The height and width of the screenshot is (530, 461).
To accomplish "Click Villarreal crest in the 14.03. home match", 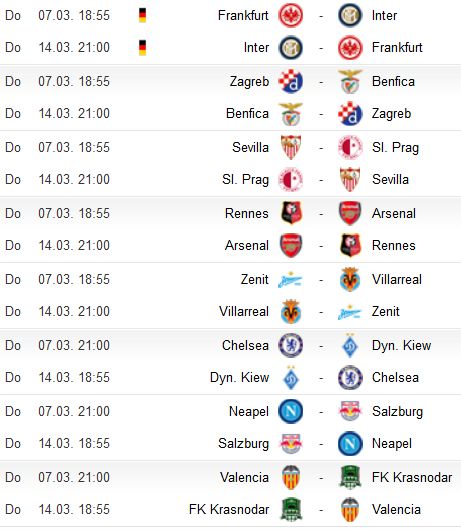I will (291, 311).
